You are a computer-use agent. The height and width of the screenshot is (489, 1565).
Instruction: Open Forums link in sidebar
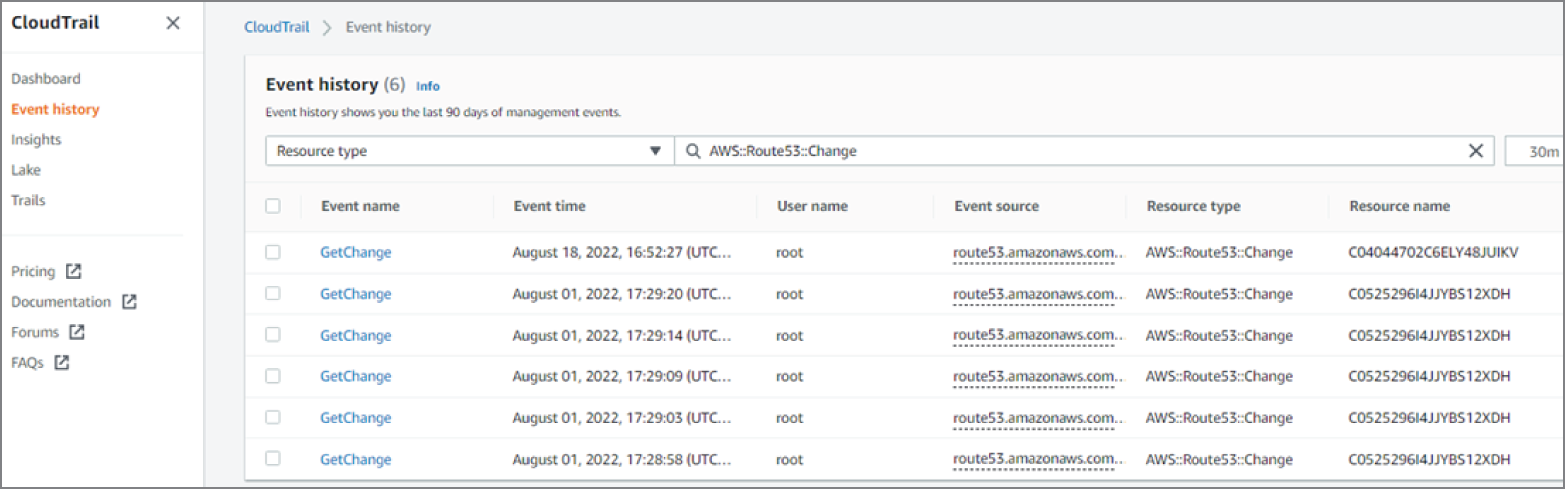pos(35,332)
